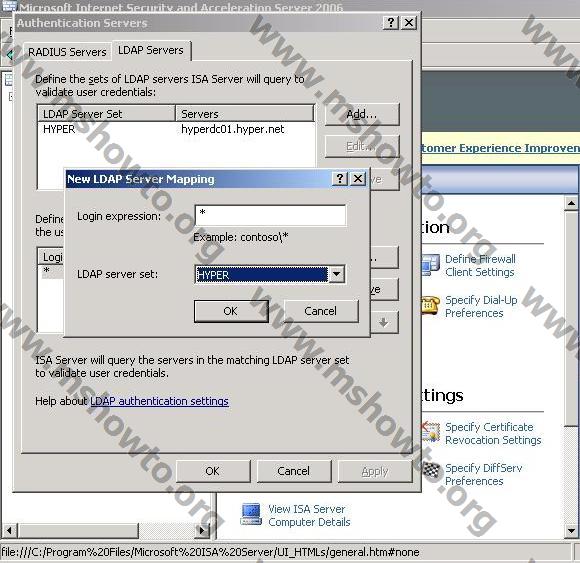Cancel the New LDAP Server Mapping dialog
Screen dimensions: 580x563
(321, 311)
